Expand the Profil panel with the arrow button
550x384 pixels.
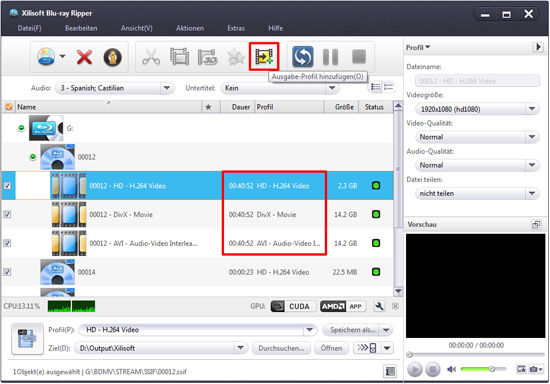pyautogui.click(x=538, y=47)
